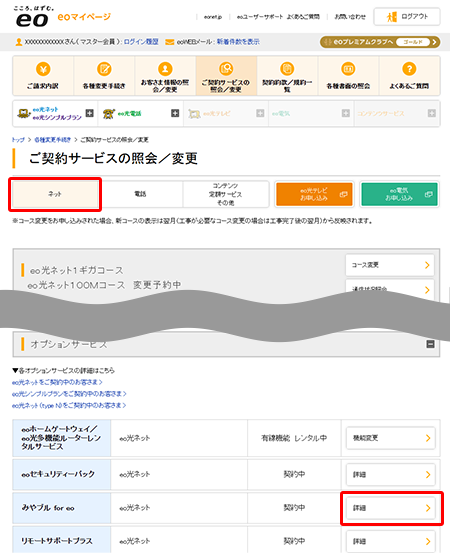Click the eo光電話 mascot icon
The height and width of the screenshot is (553, 450).
pos(109,114)
